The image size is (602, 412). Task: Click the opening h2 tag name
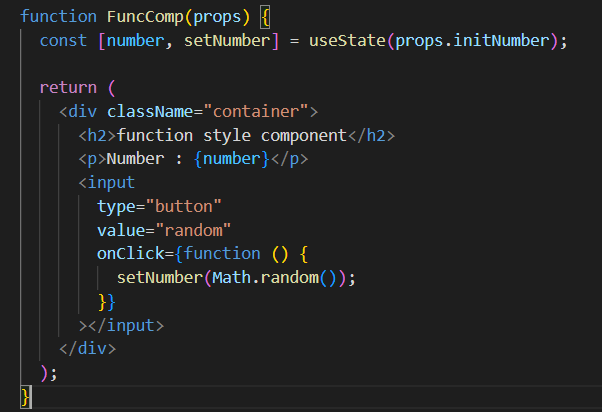[x=97, y=136]
